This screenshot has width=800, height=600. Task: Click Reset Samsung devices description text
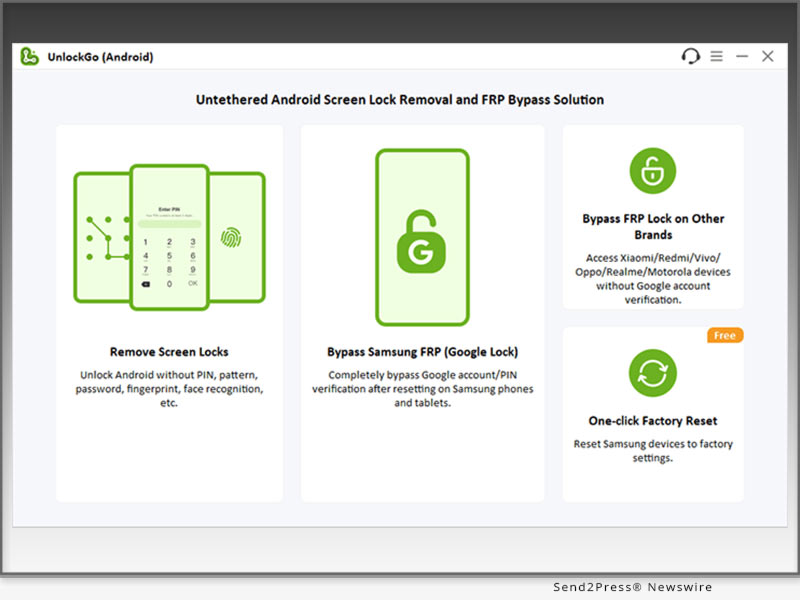click(653, 451)
